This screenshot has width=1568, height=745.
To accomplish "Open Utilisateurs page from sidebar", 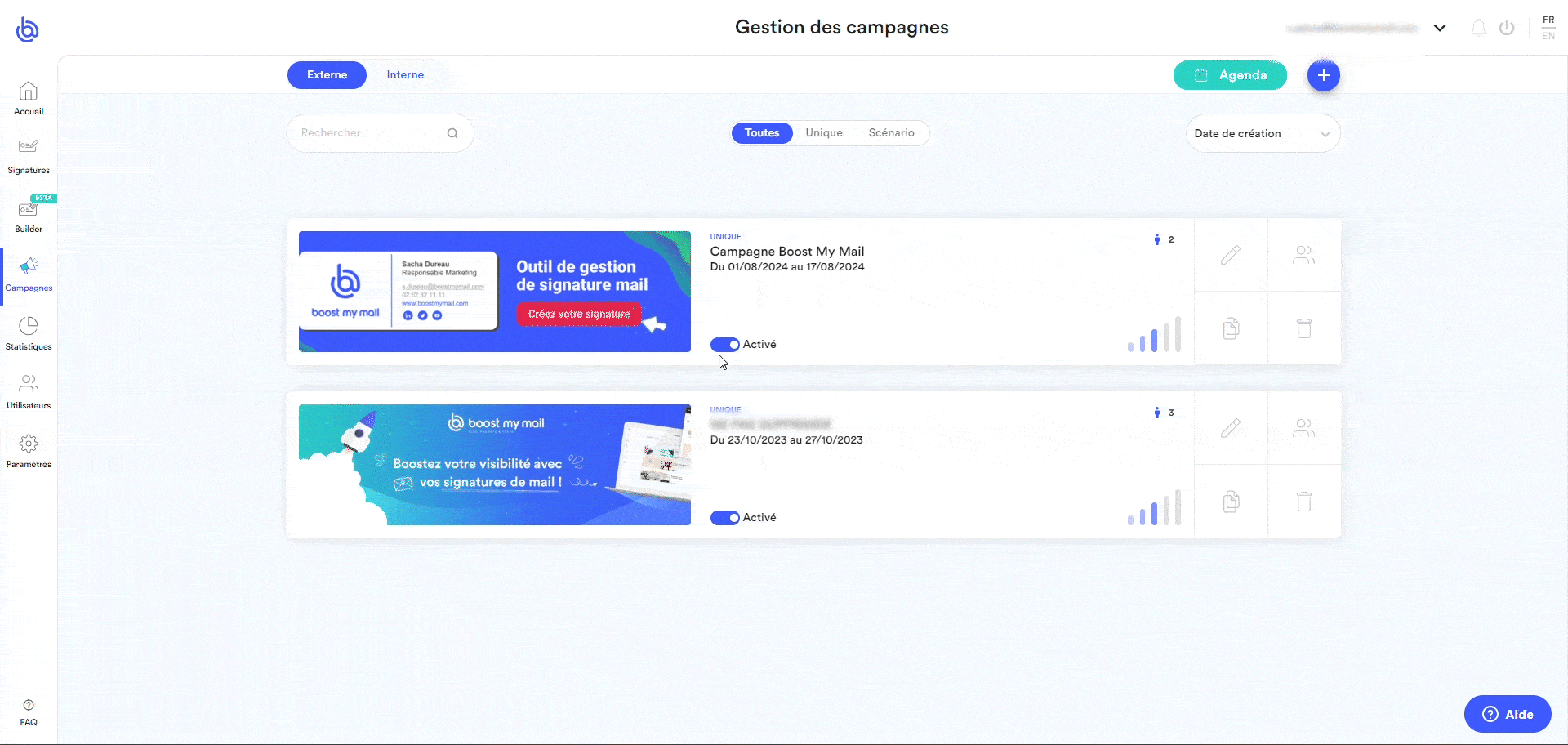I will point(29,391).
